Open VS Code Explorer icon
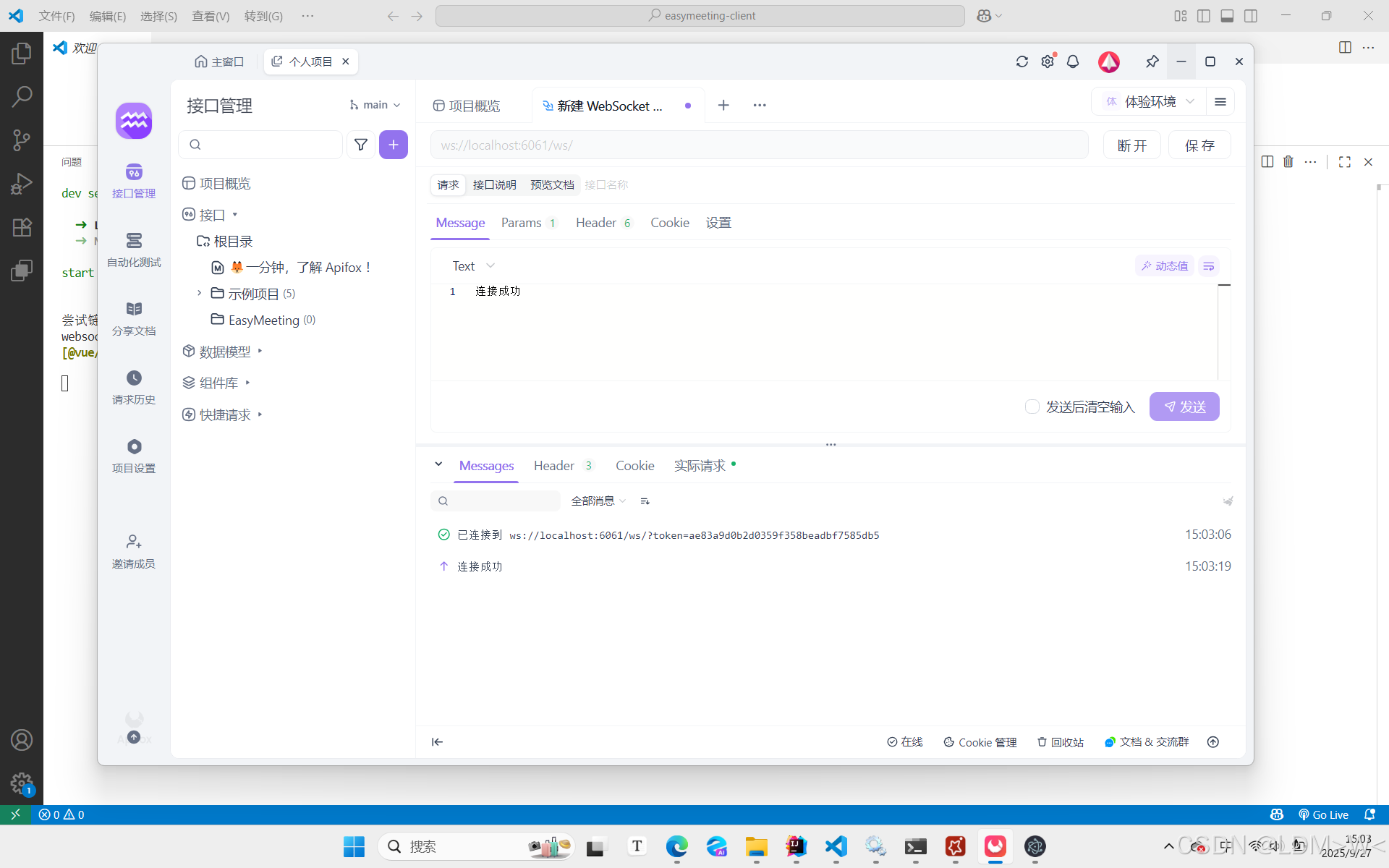This screenshot has width=1389, height=868. [x=22, y=53]
